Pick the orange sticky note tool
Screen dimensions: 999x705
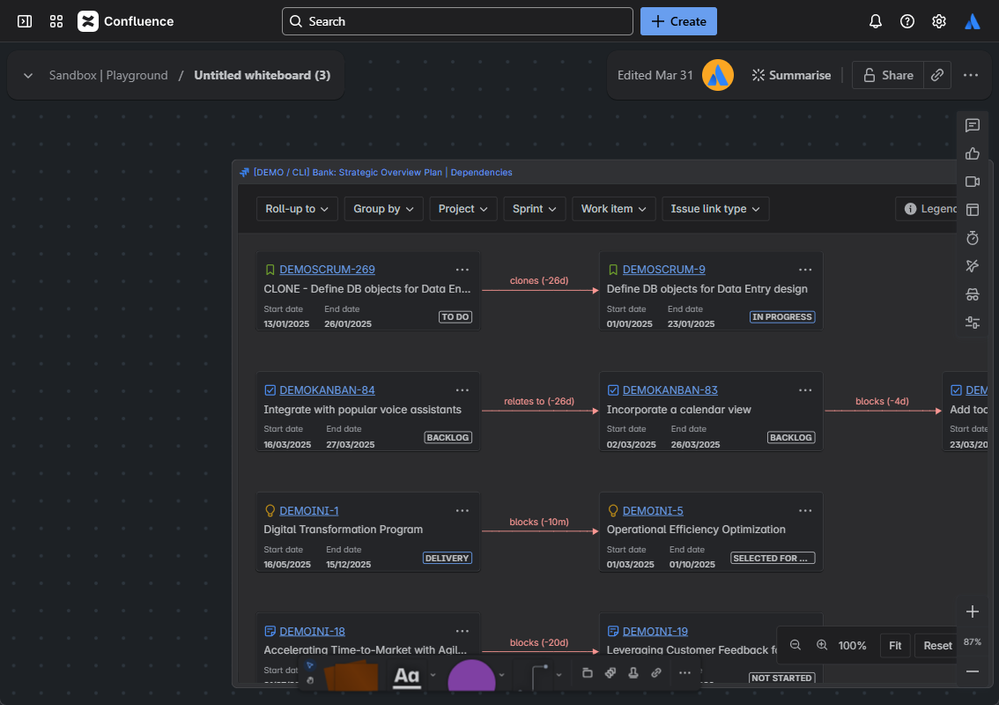(352, 676)
